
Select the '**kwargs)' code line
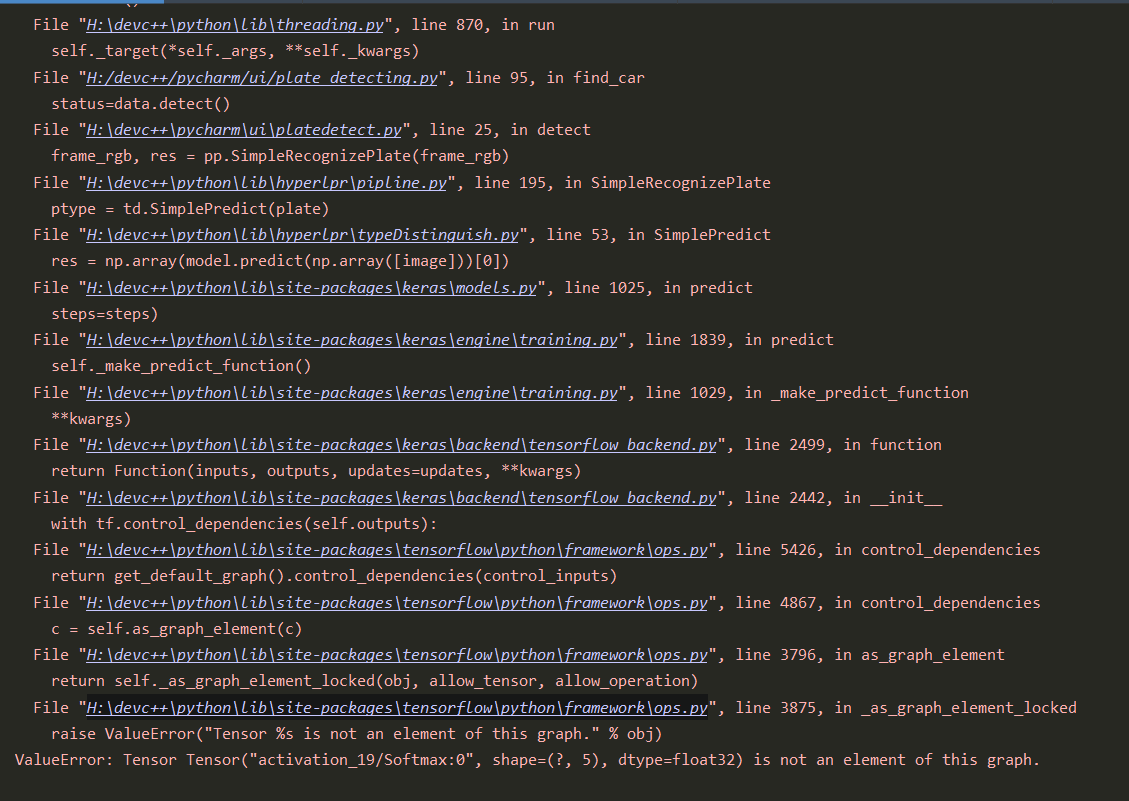tap(91, 419)
